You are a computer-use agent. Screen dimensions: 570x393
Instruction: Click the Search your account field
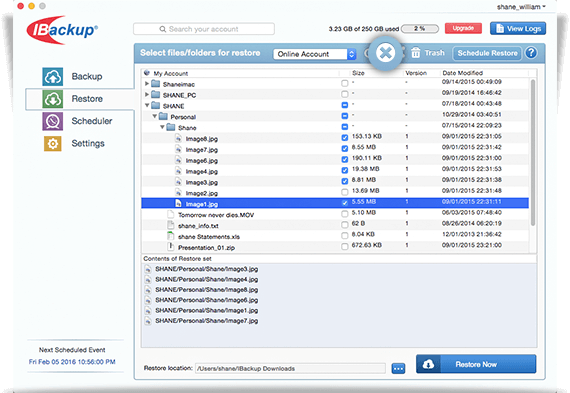coord(204,29)
